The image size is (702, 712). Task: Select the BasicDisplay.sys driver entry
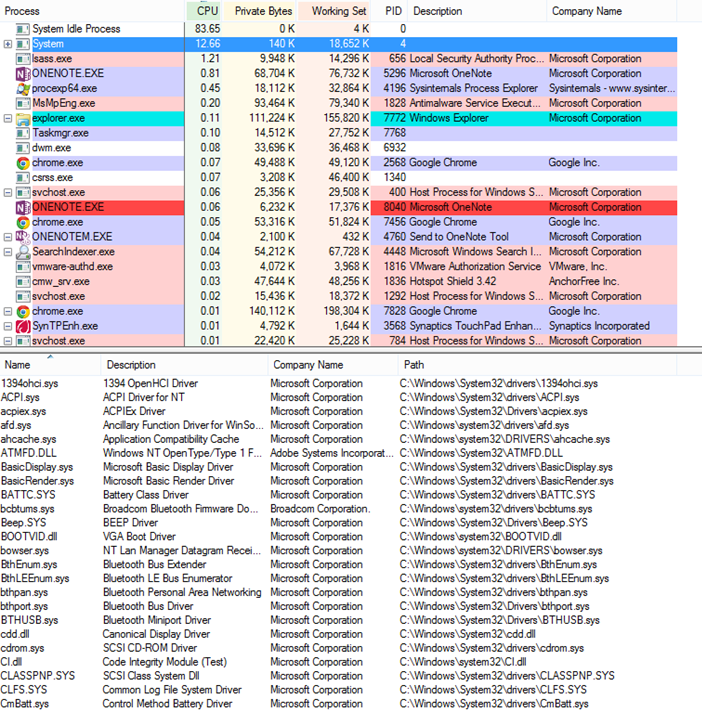(338, 467)
